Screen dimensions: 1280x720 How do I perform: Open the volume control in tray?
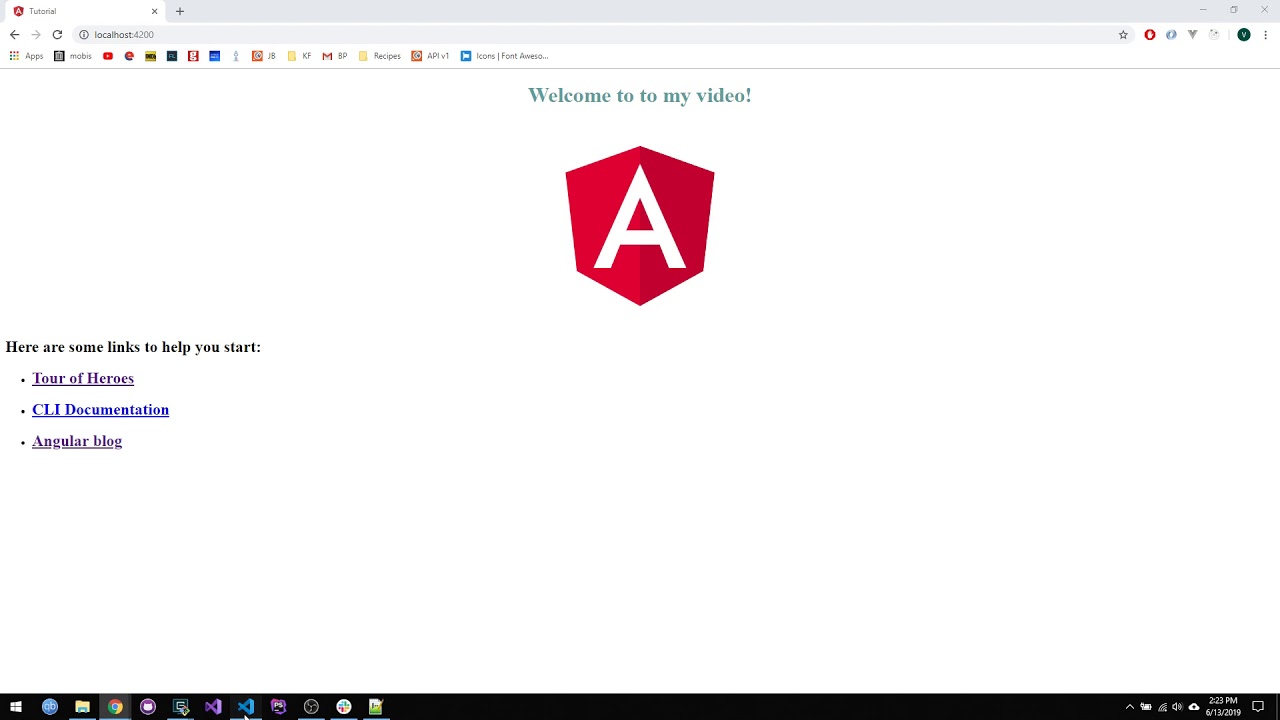click(x=1177, y=707)
